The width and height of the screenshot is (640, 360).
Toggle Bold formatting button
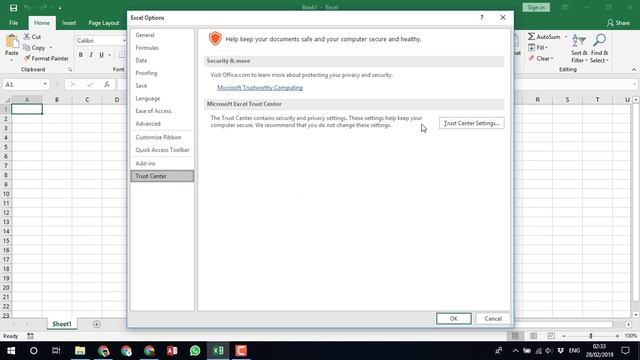pyautogui.click(x=80, y=55)
